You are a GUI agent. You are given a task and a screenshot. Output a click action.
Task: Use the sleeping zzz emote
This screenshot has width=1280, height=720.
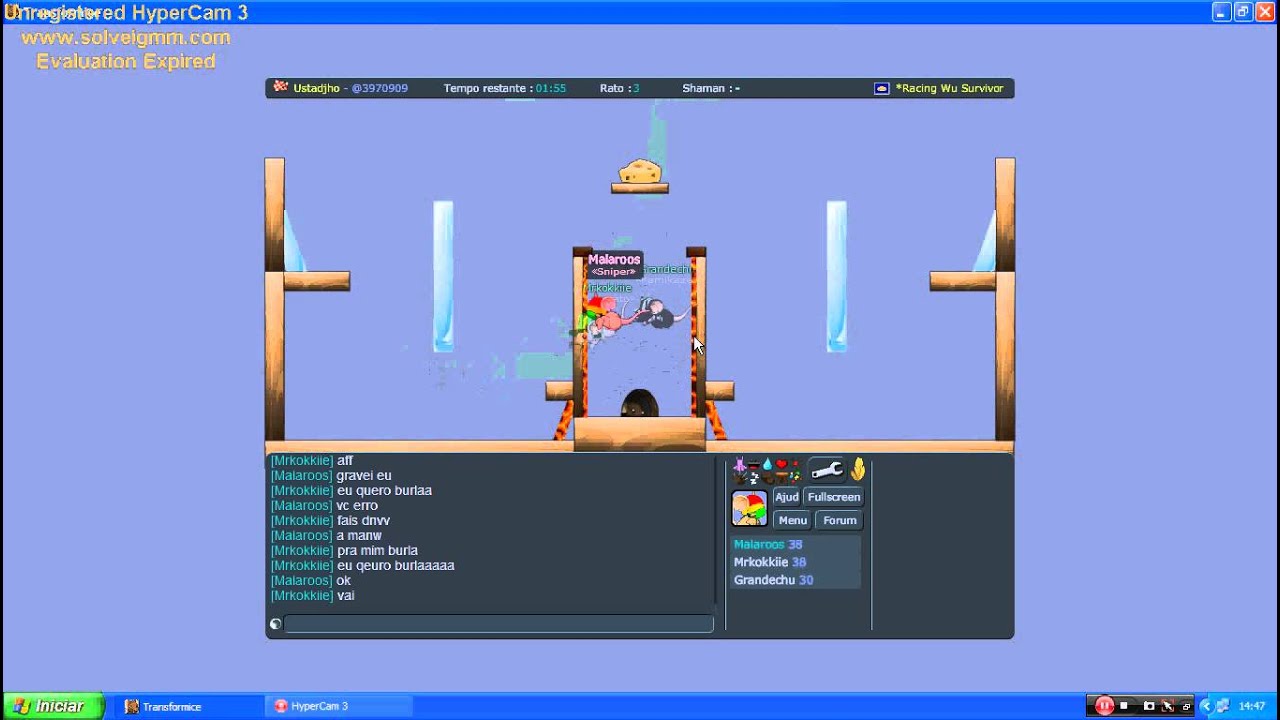755,478
